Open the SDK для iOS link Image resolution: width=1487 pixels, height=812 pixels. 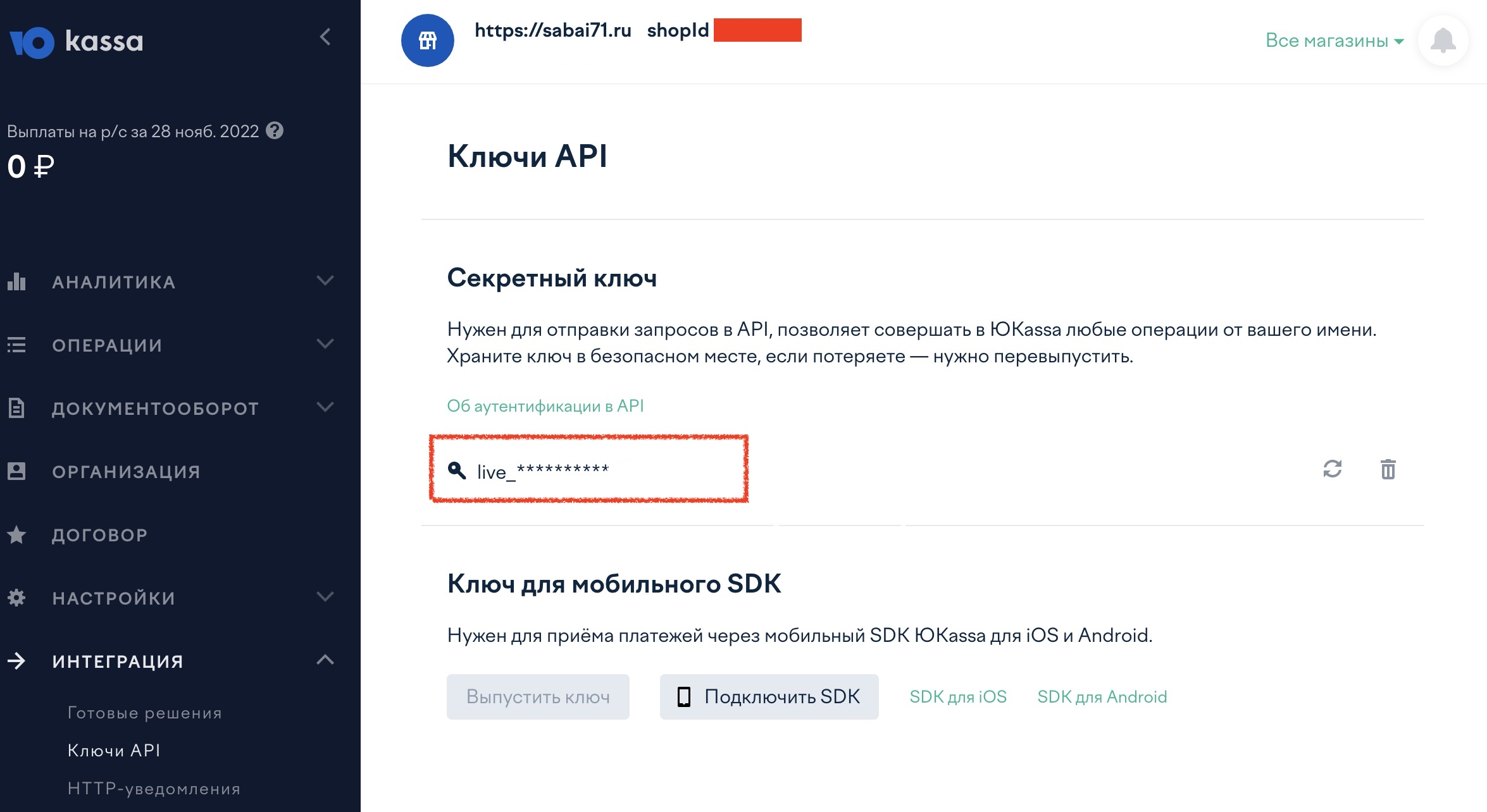958,697
